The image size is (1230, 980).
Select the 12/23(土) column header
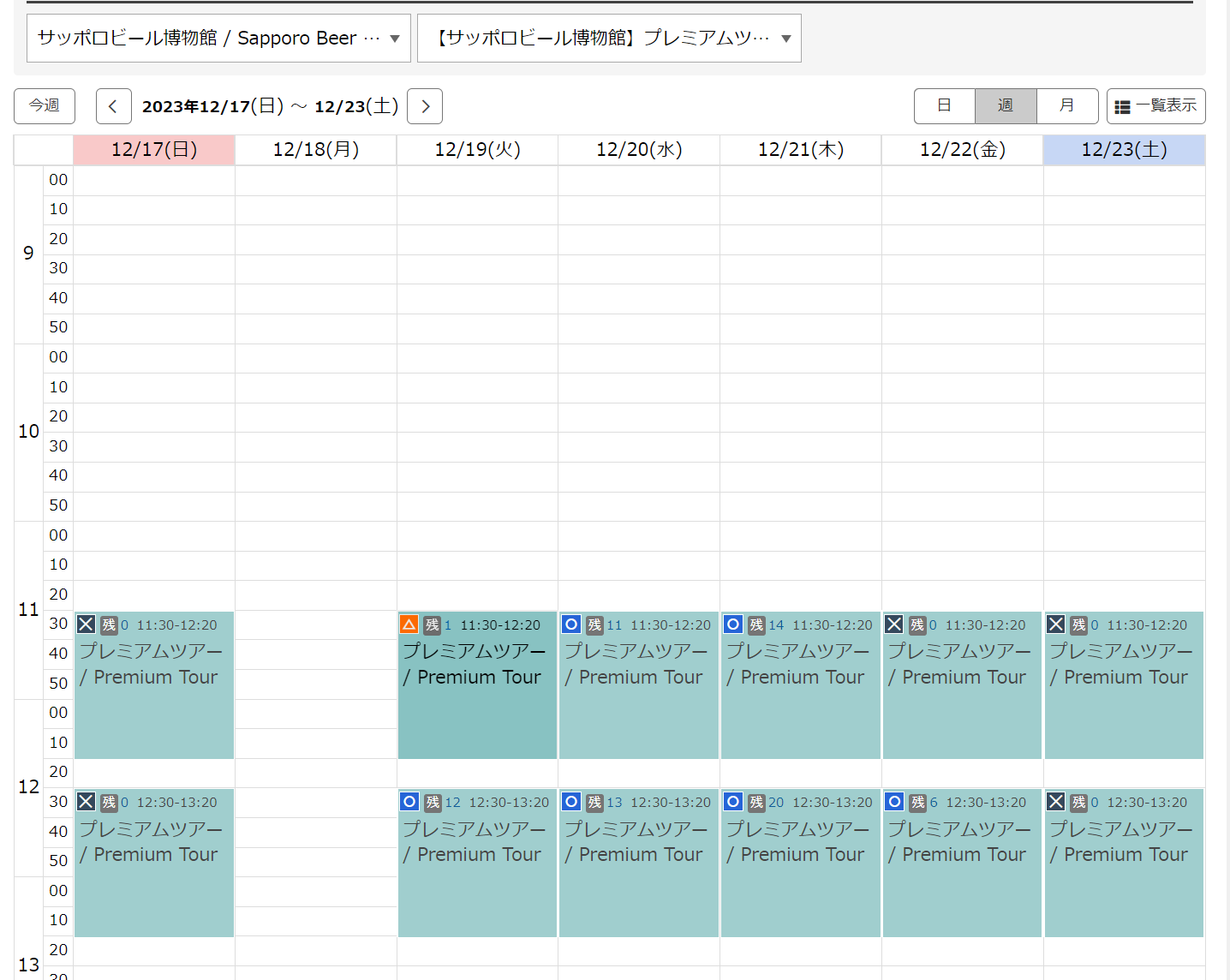[x=1125, y=150]
